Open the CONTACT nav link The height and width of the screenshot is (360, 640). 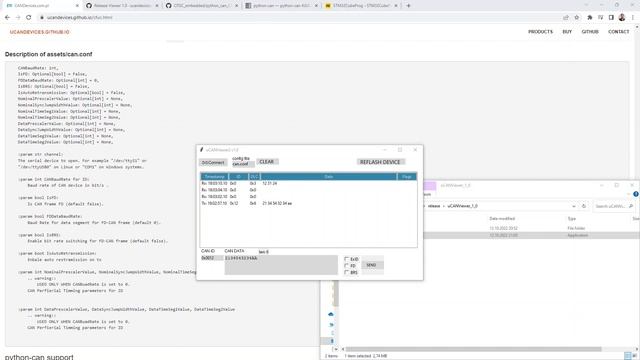pos(618,32)
